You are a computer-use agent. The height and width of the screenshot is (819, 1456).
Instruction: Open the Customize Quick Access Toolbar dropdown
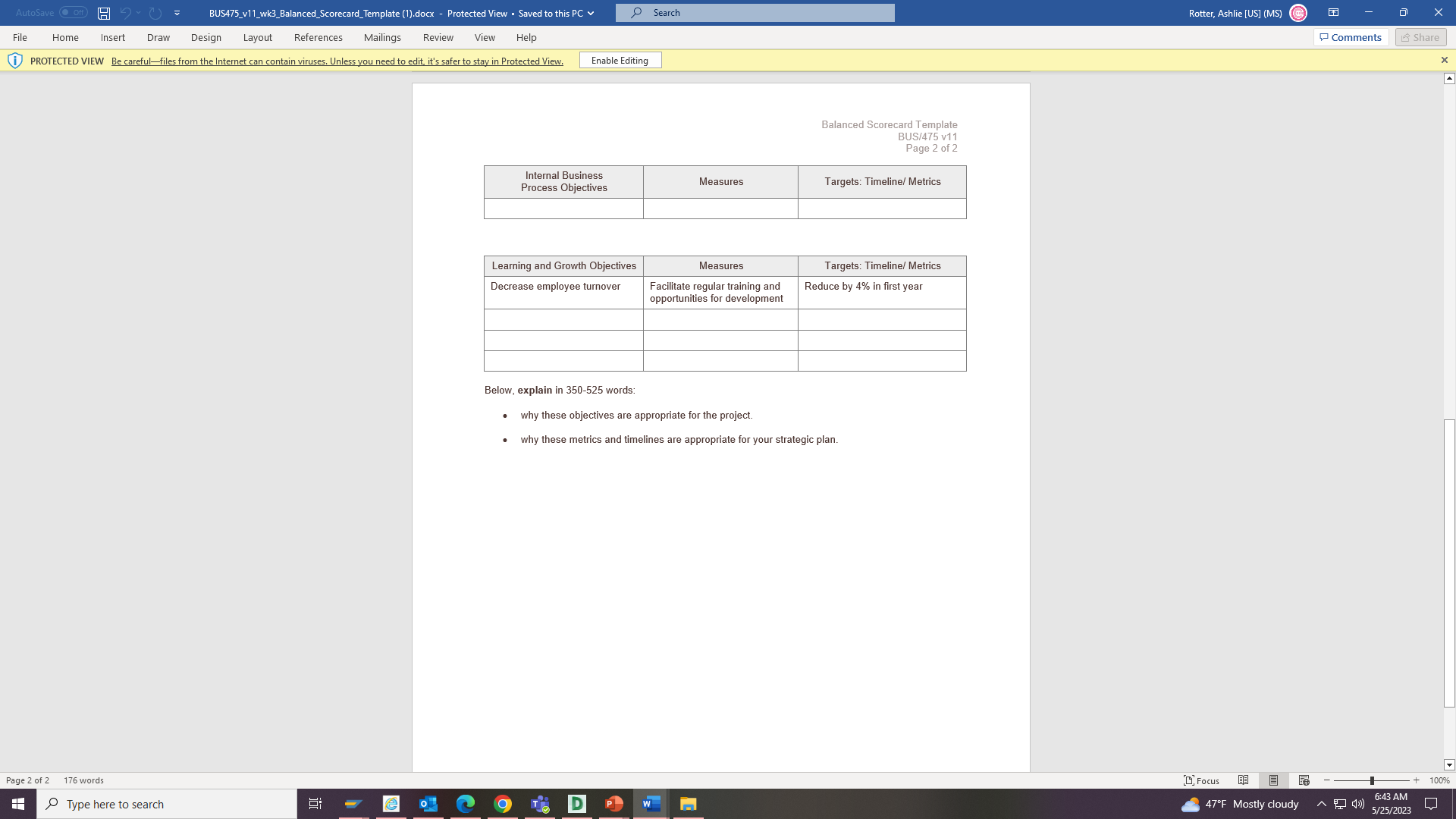click(x=176, y=12)
